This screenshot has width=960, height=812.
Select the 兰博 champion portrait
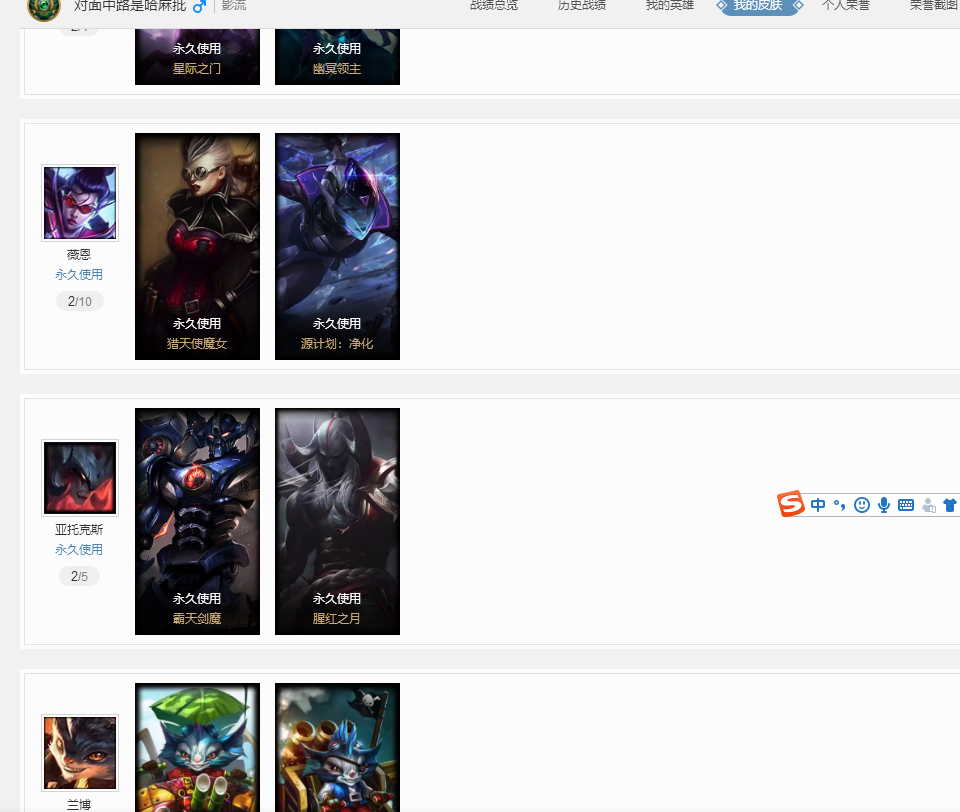pos(80,753)
